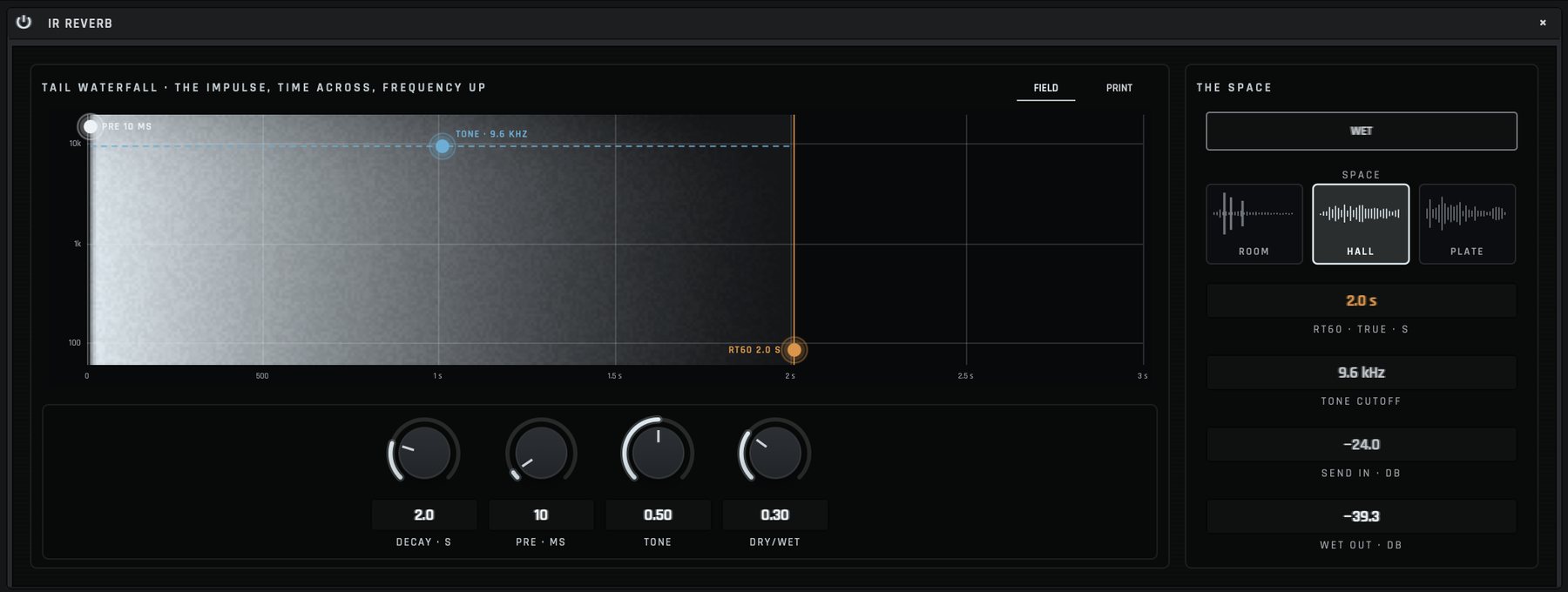Click the 10k frequency axis label
1568x592 pixels.
point(75,144)
